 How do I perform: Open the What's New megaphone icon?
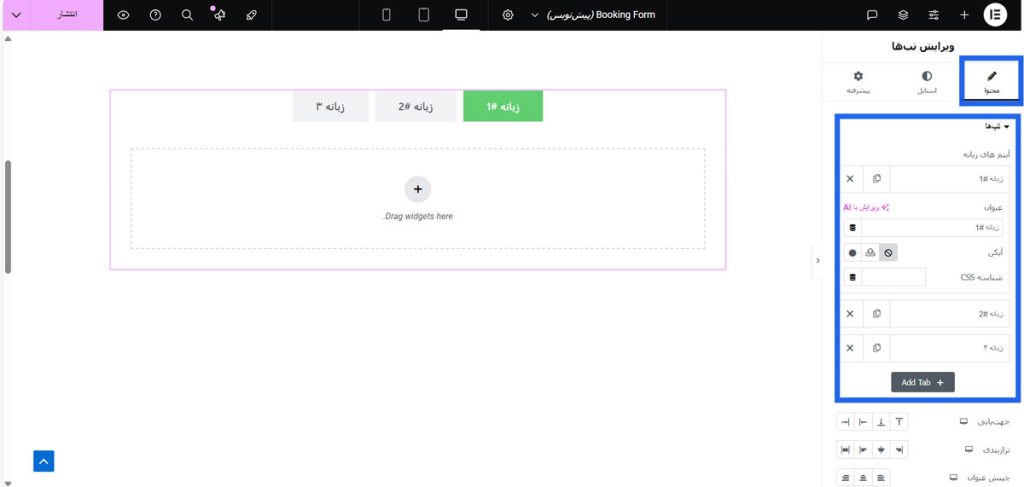coord(219,15)
